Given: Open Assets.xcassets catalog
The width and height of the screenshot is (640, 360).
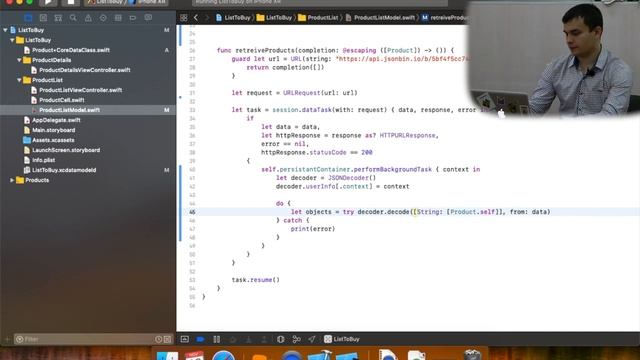Looking at the screenshot, I should (53, 140).
